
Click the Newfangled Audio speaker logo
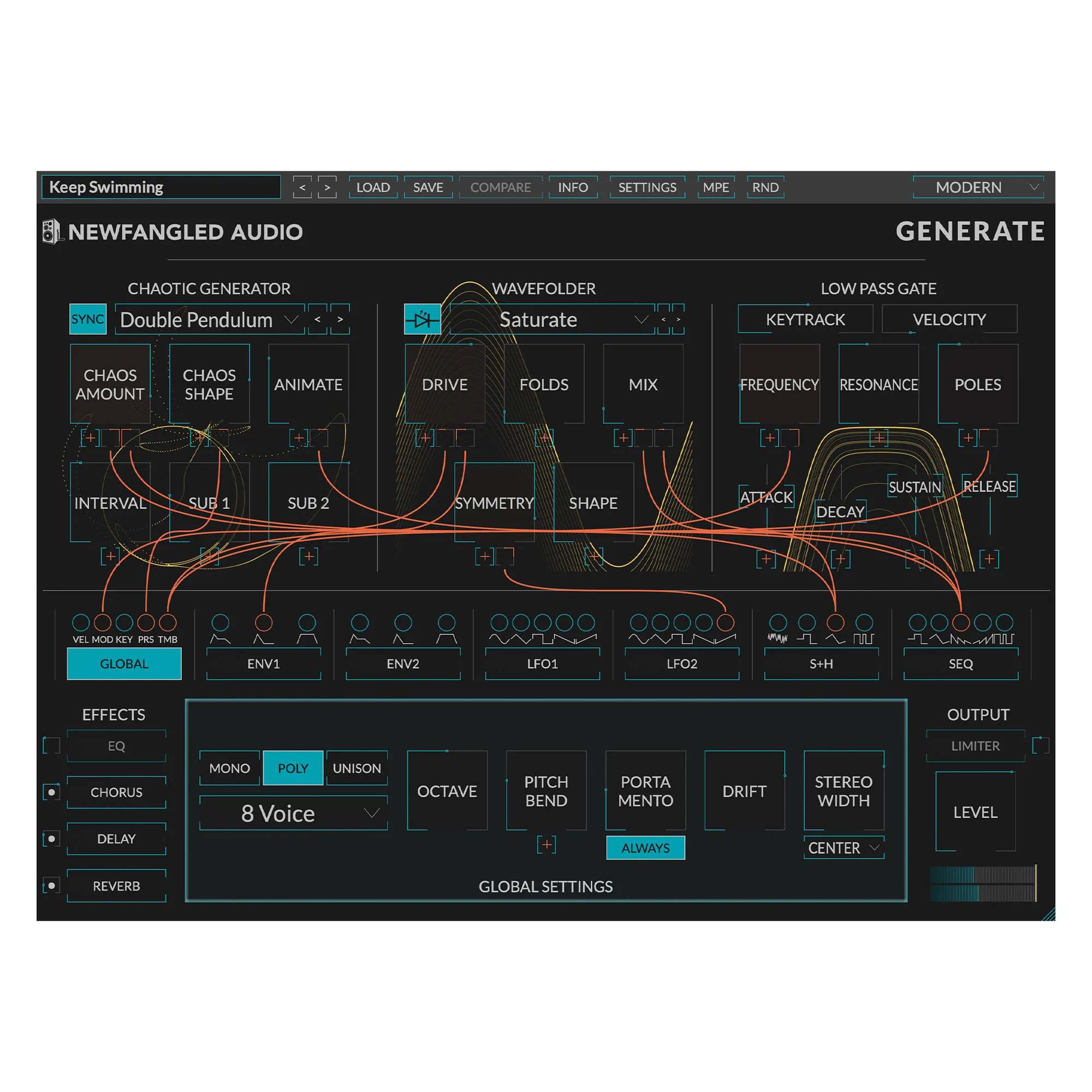click(52, 232)
